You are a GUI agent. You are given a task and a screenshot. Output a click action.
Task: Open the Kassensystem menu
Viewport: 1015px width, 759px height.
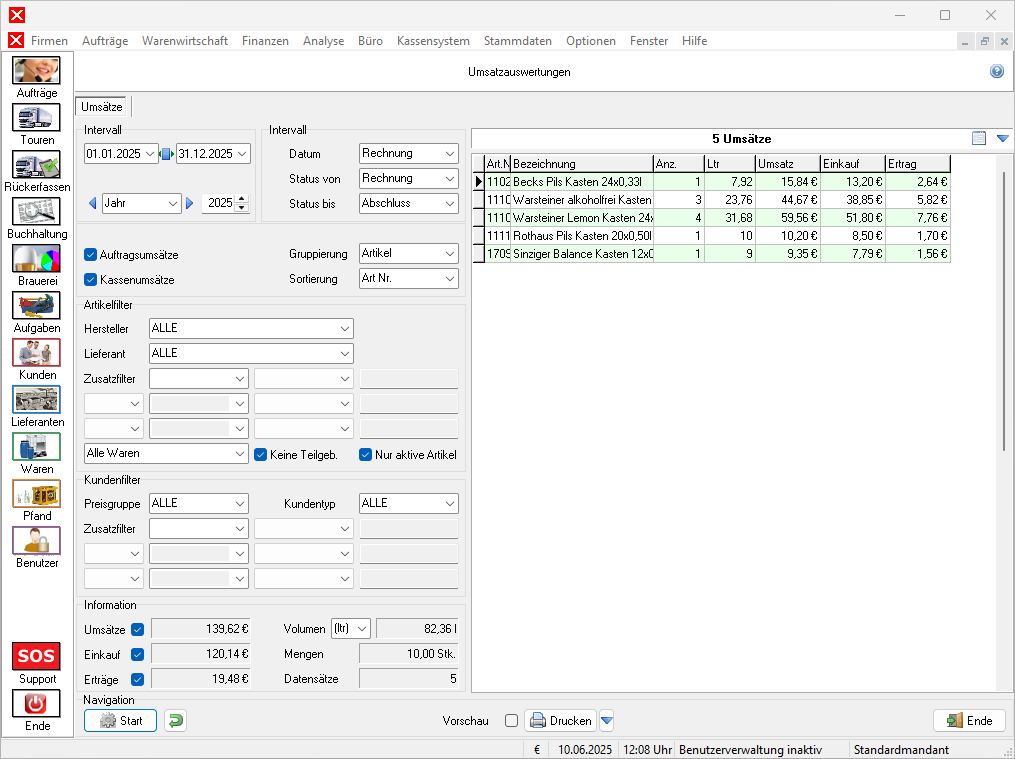pyautogui.click(x=433, y=41)
